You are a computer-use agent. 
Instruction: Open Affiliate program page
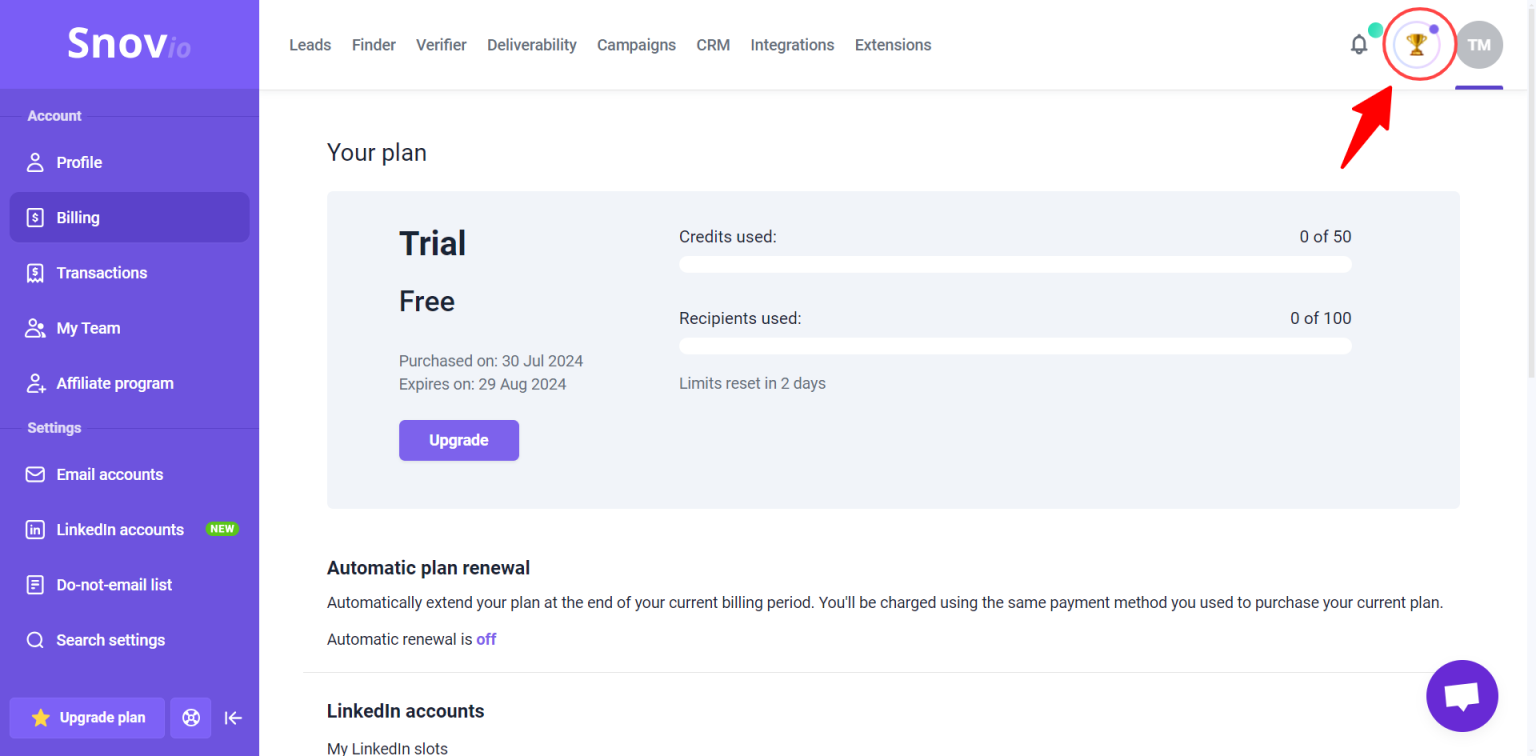(129, 383)
